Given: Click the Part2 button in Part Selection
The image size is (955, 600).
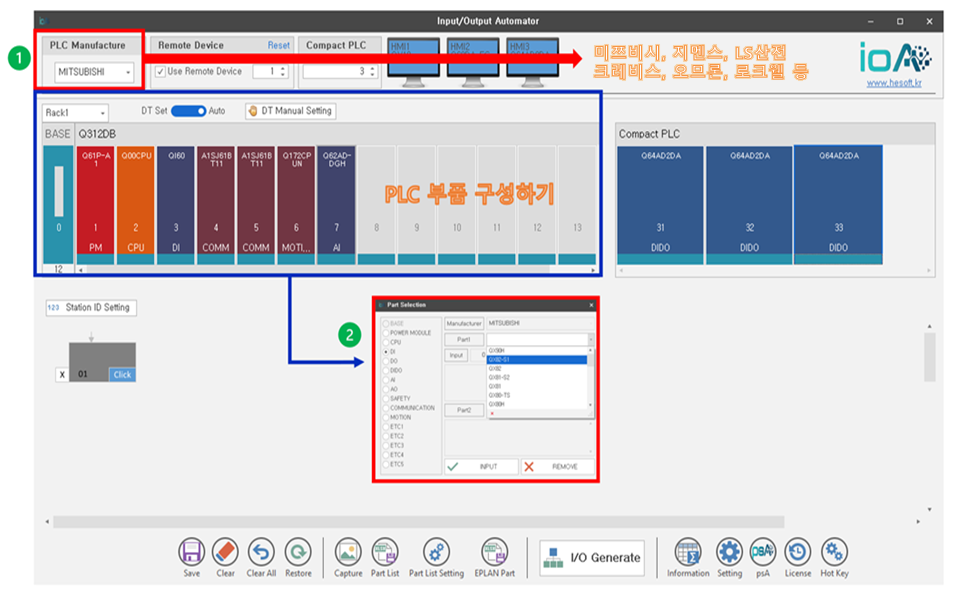Looking at the screenshot, I should point(464,410).
